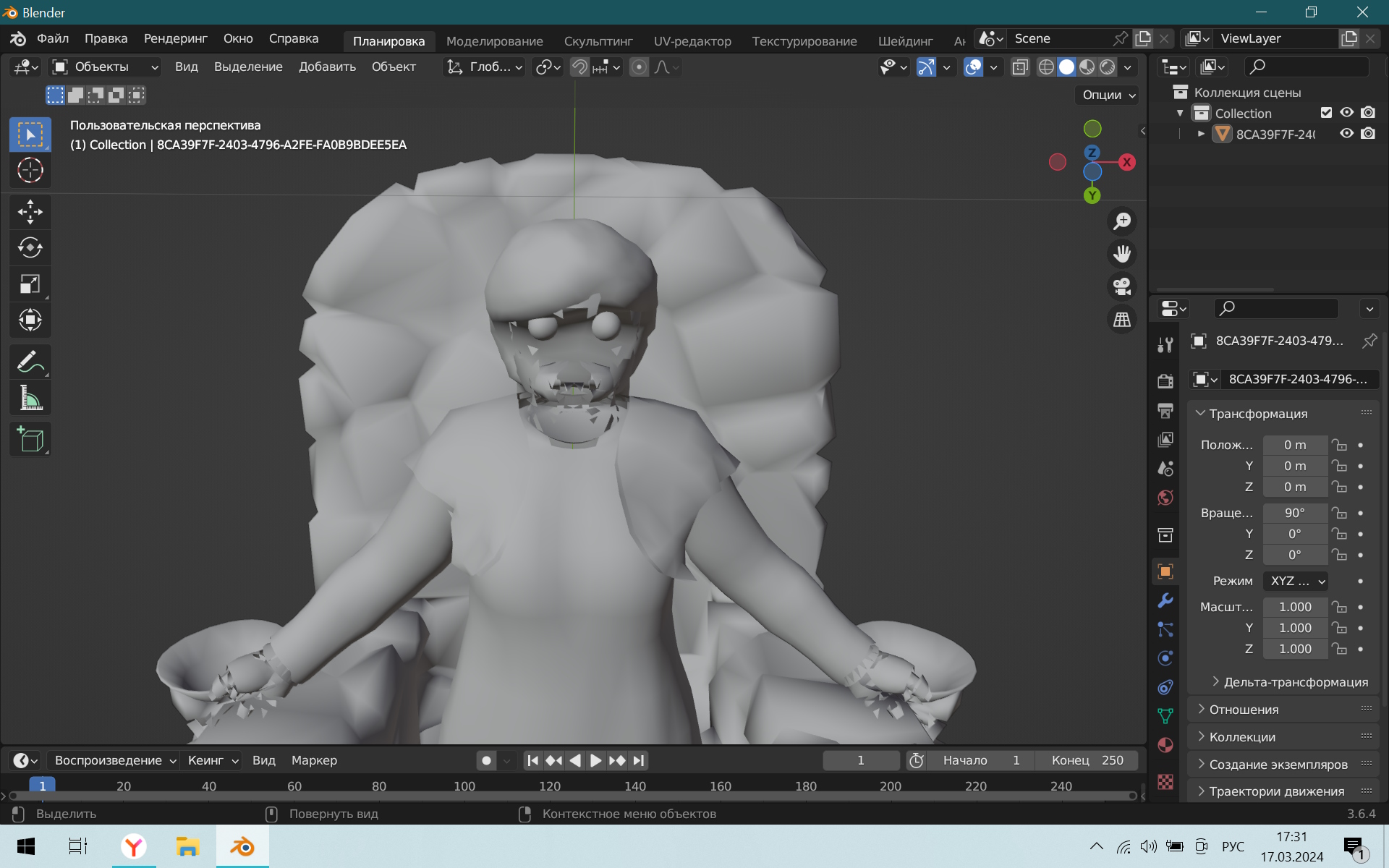Select the 3D Cursor tool
The image size is (1389, 868).
[x=30, y=171]
